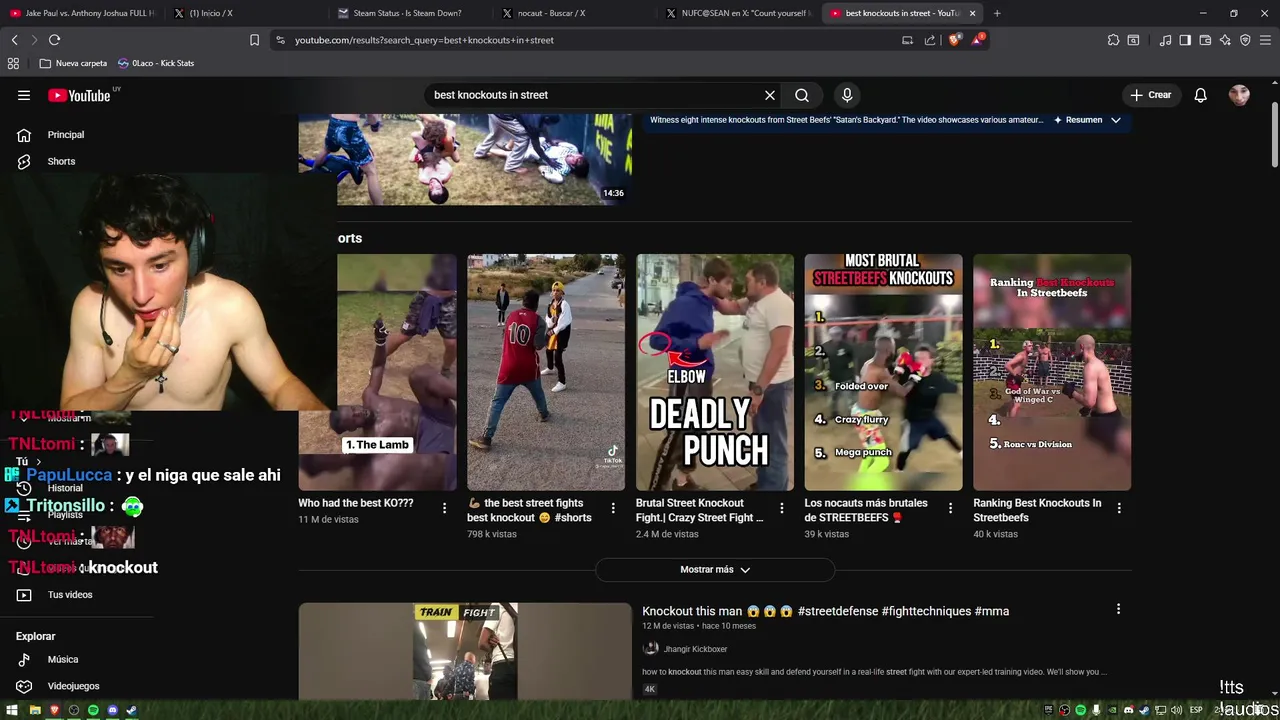Play the 14:36 Street Beefs video thumbnail

point(465,159)
